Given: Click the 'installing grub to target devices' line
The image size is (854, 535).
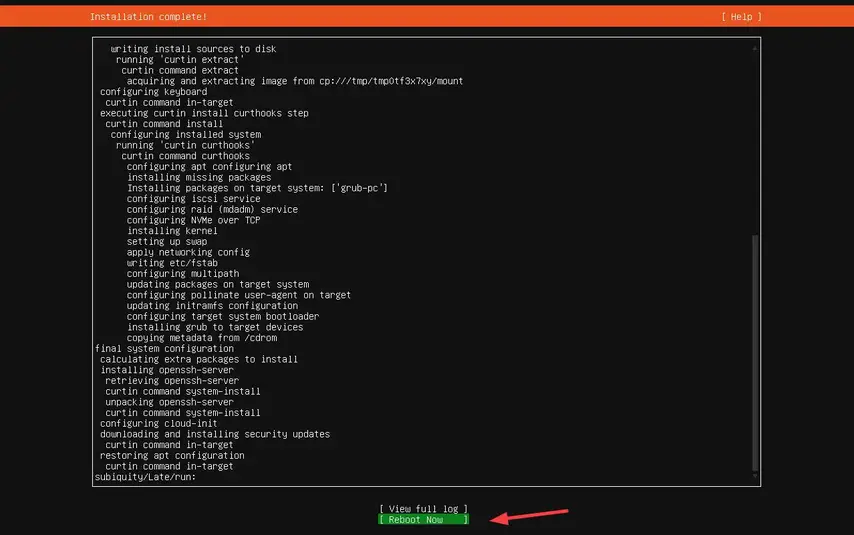Looking at the screenshot, I should click(214, 327).
